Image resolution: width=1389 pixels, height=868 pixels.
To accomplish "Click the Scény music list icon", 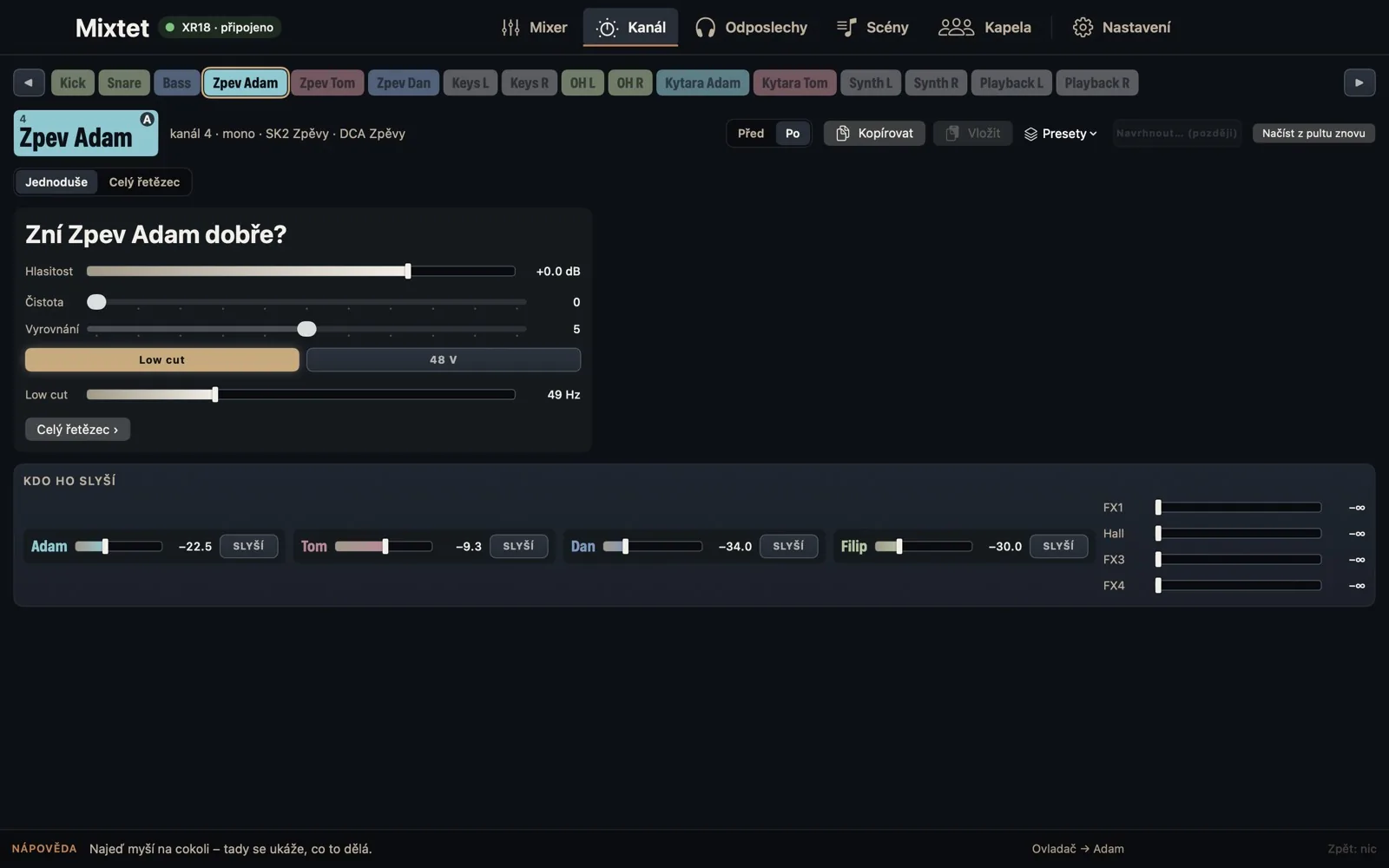I will (846, 28).
